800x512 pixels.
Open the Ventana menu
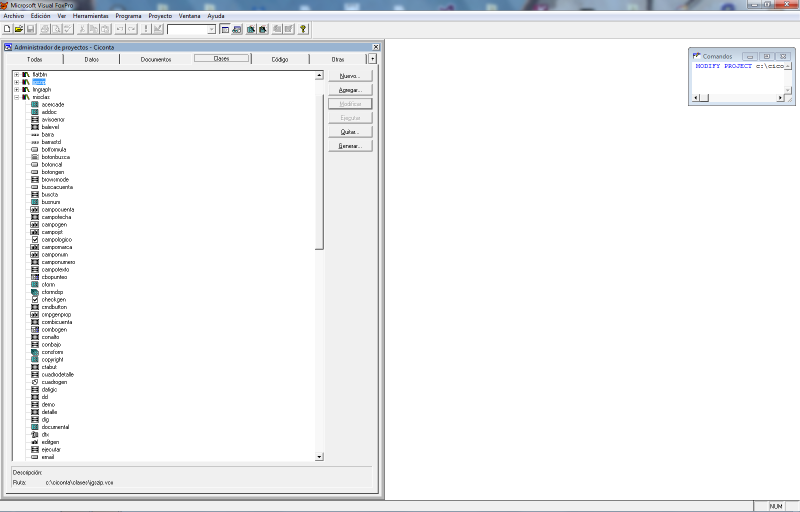[x=189, y=16]
